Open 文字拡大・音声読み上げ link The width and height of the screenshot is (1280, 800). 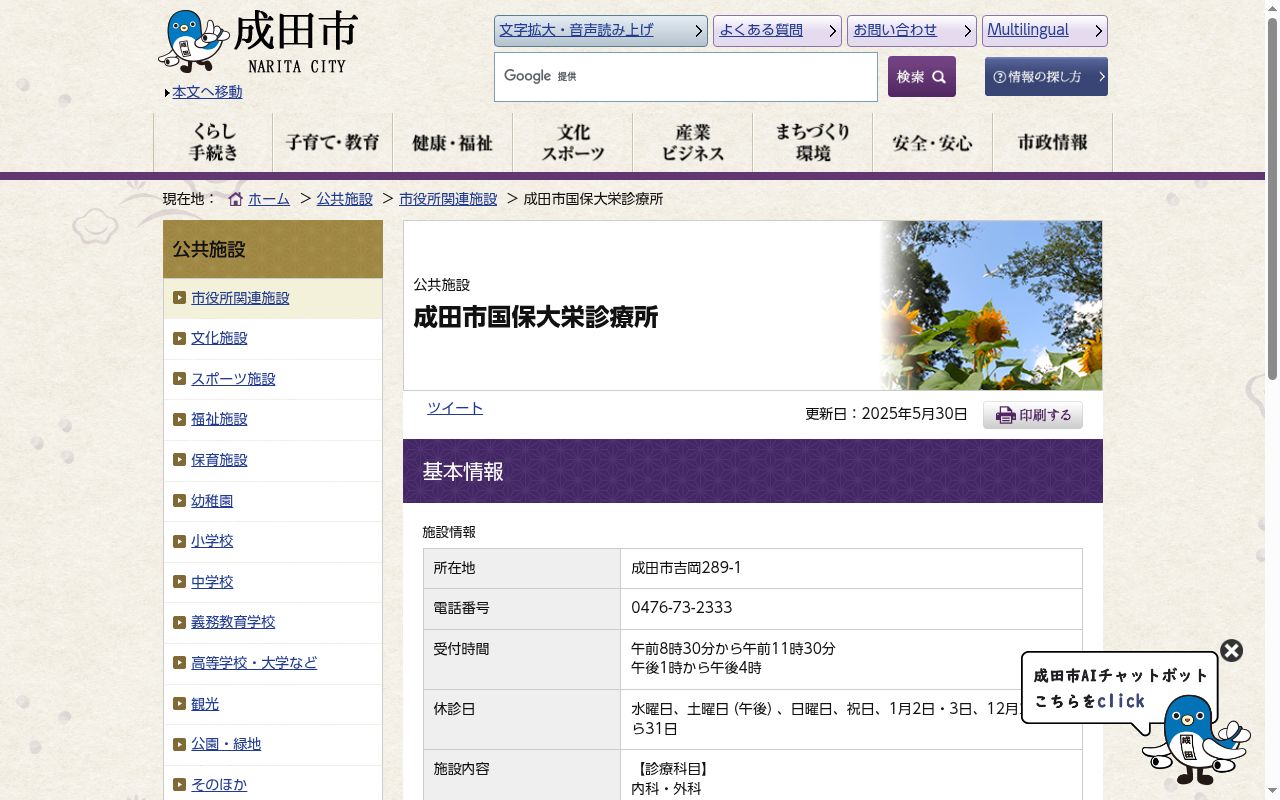(x=601, y=31)
